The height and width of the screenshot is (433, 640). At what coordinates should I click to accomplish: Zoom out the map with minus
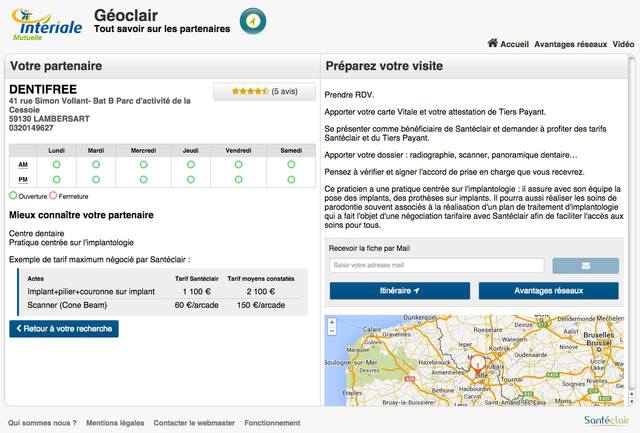pyautogui.click(x=332, y=331)
